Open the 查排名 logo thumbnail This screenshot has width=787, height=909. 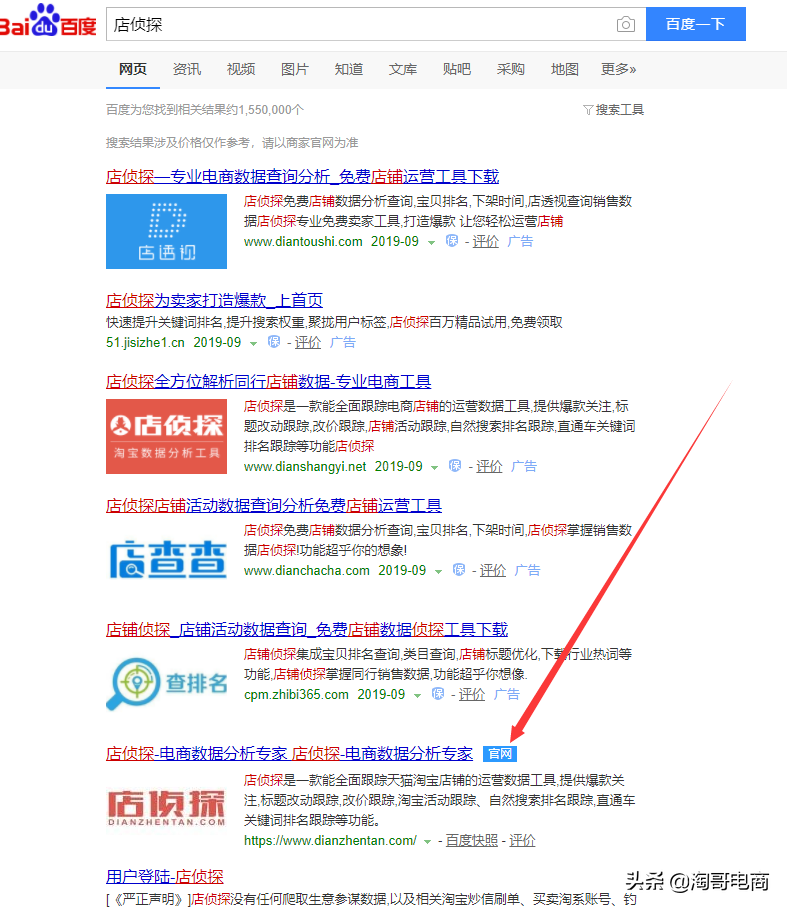coord(167,683)
